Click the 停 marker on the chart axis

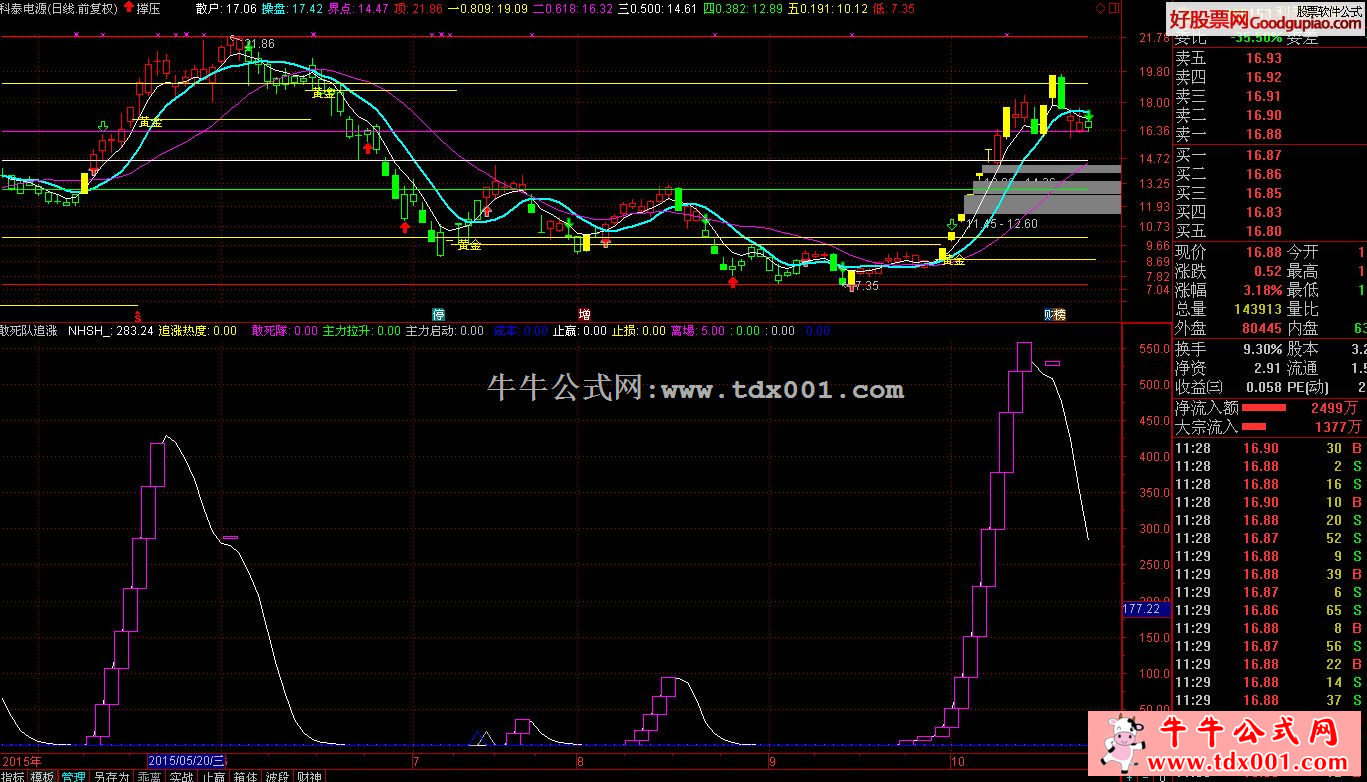tap(438, 313)
